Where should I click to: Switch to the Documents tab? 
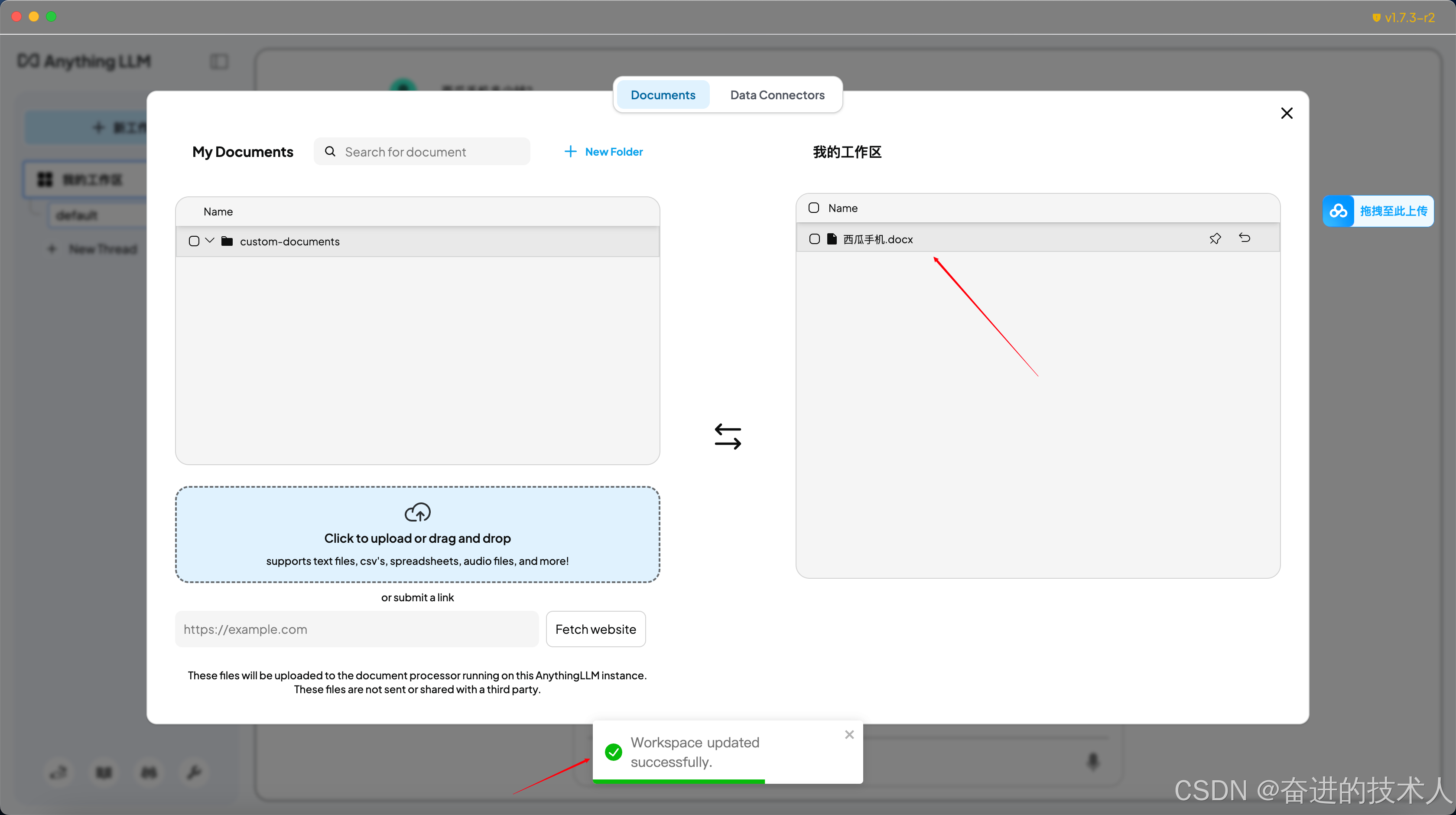(663, 95)
